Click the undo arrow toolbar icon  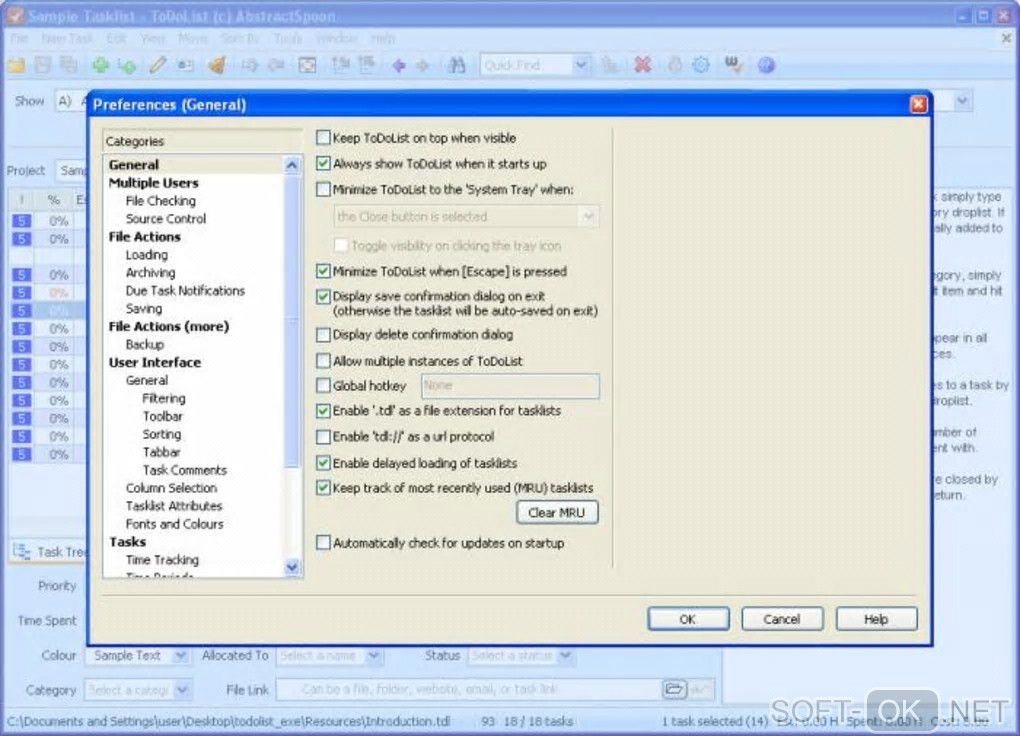(250, 65)
